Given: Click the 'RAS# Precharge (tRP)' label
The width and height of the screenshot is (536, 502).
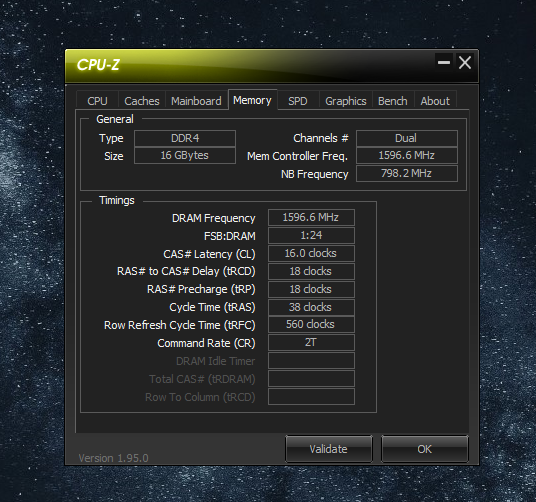Looking at the screenshot, I should coord(201,289).
